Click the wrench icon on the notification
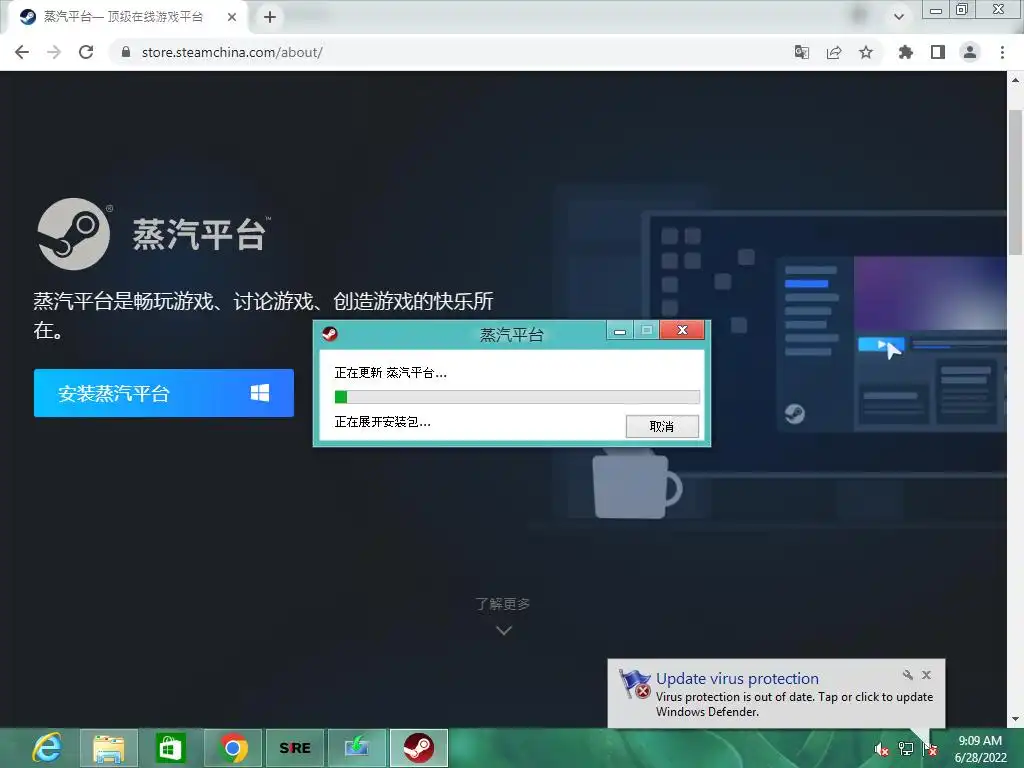Image resolution: width=1024 pixels, height=768 pixels. 908,675
